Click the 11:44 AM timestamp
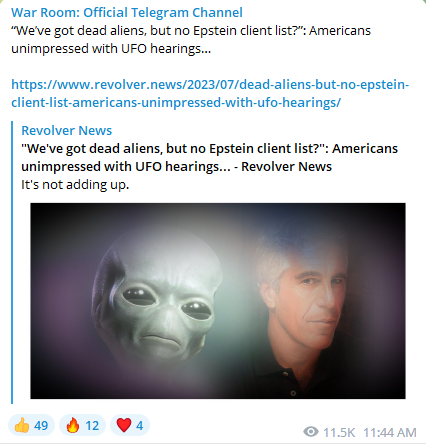The image size is (426, 447). 390,432
